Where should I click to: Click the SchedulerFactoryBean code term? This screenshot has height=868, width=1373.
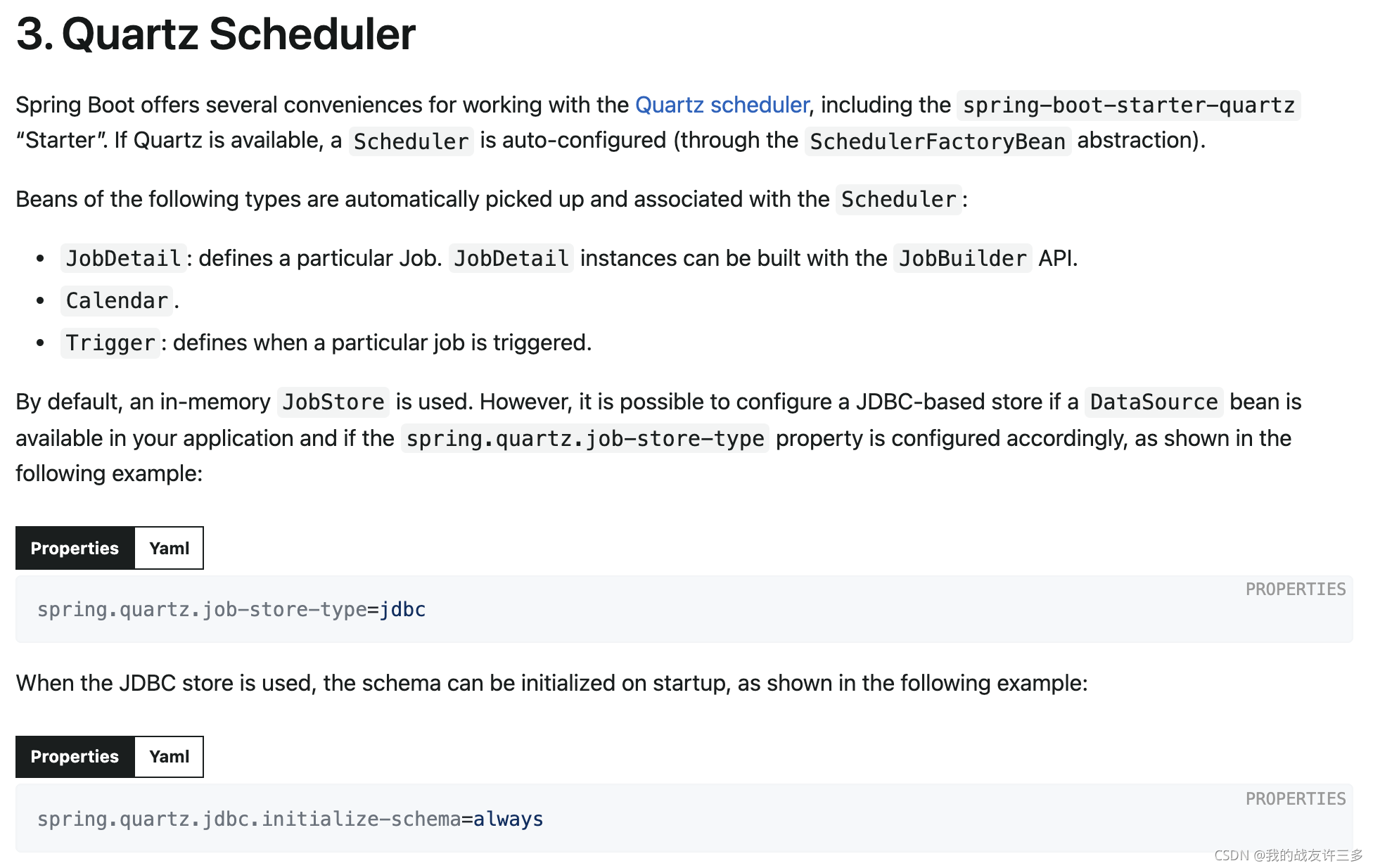(938, 141)
